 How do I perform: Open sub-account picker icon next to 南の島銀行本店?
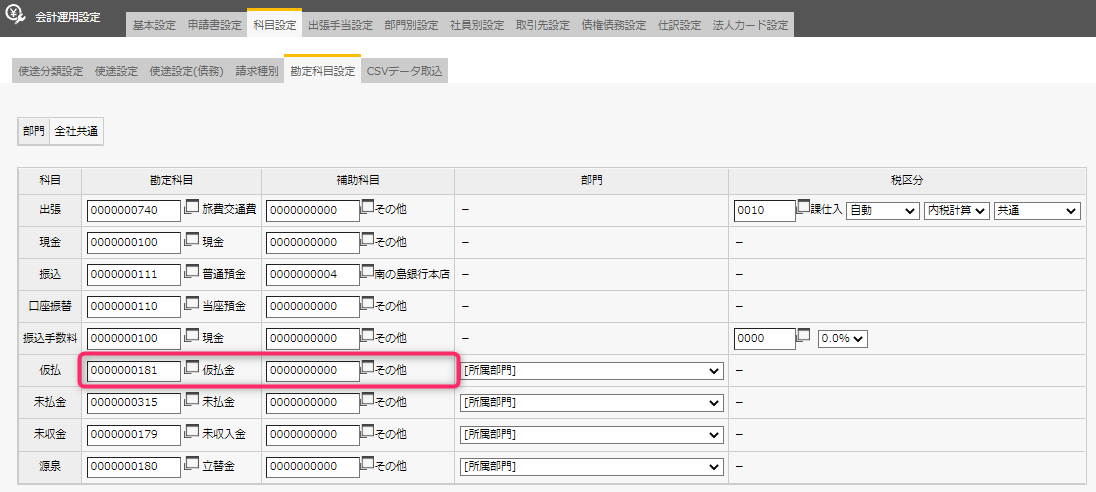tap(368, 272)
